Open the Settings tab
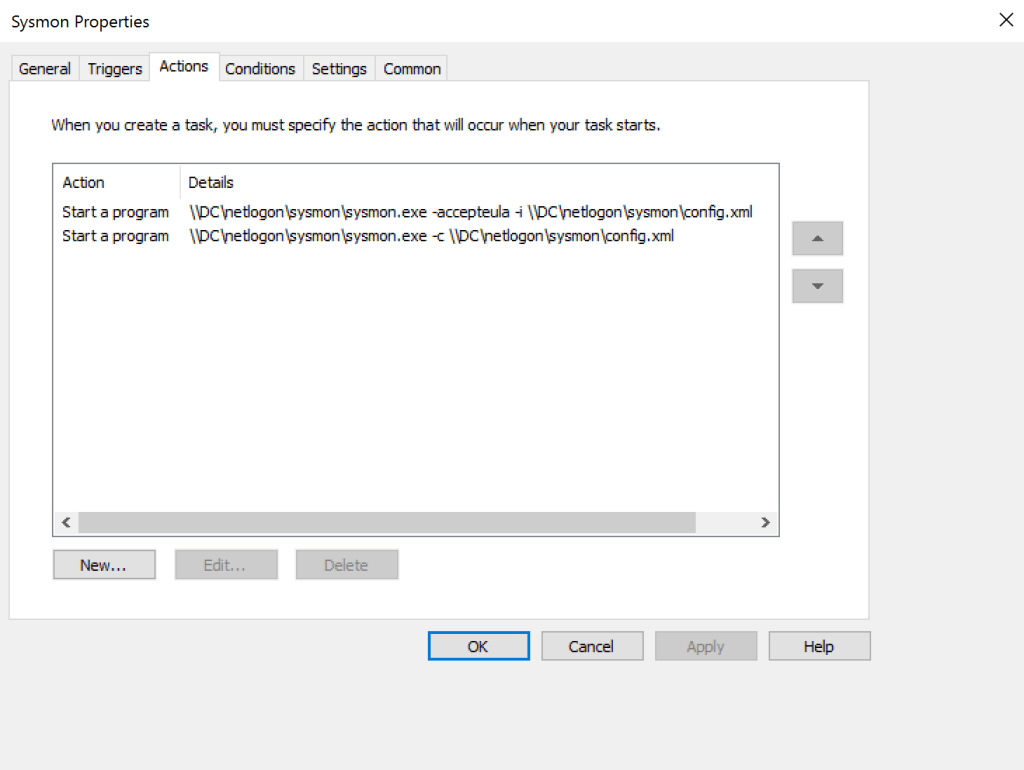This screenshot has width=1024, height=770. click(339, 69)
